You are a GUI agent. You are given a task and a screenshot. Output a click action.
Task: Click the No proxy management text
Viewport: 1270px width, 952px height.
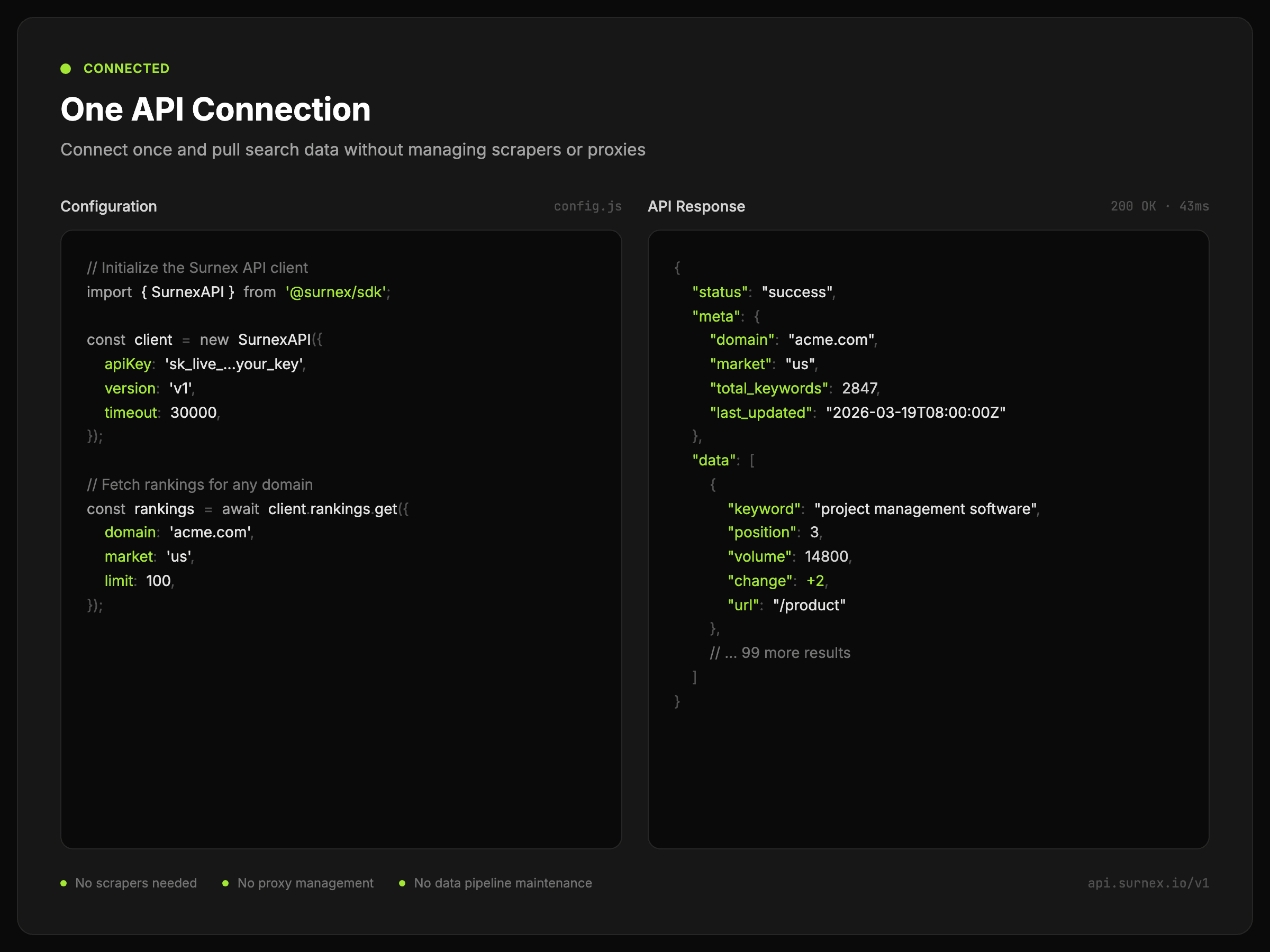click(305, 883)
